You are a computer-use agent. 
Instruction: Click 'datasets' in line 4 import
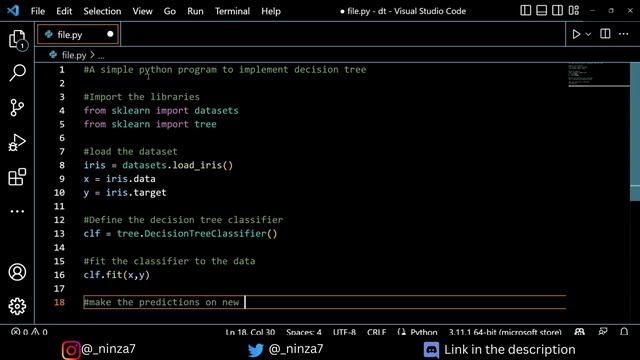216,111
